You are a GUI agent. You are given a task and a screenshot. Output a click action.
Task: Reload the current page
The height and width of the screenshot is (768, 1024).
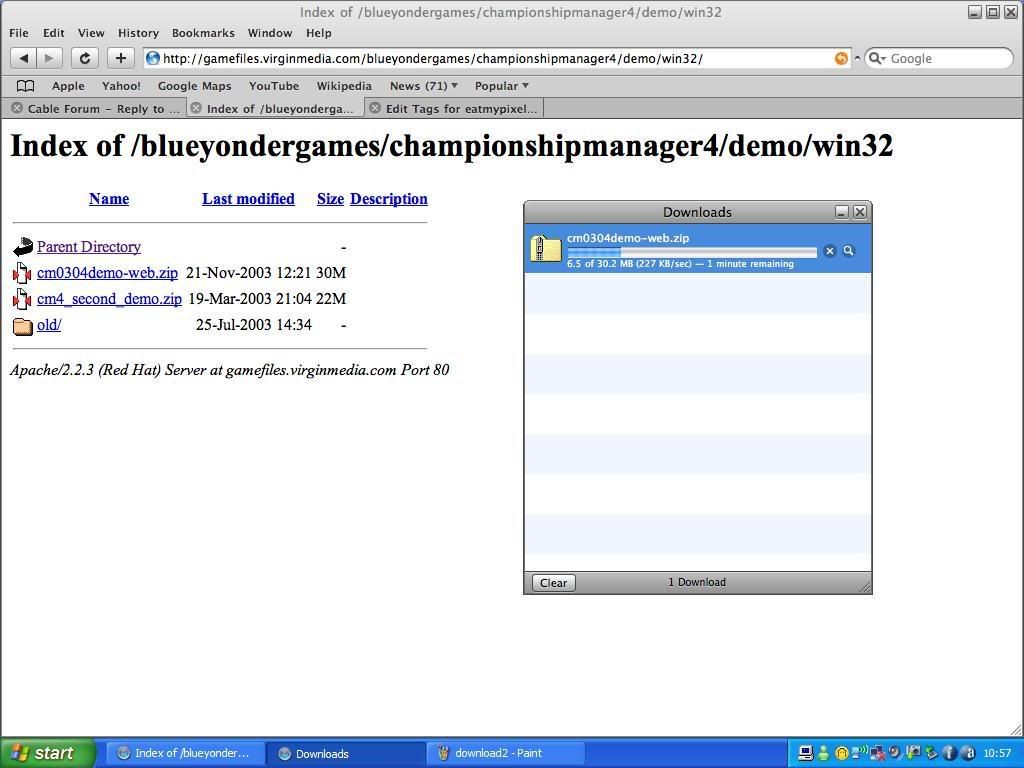(85, 58)
